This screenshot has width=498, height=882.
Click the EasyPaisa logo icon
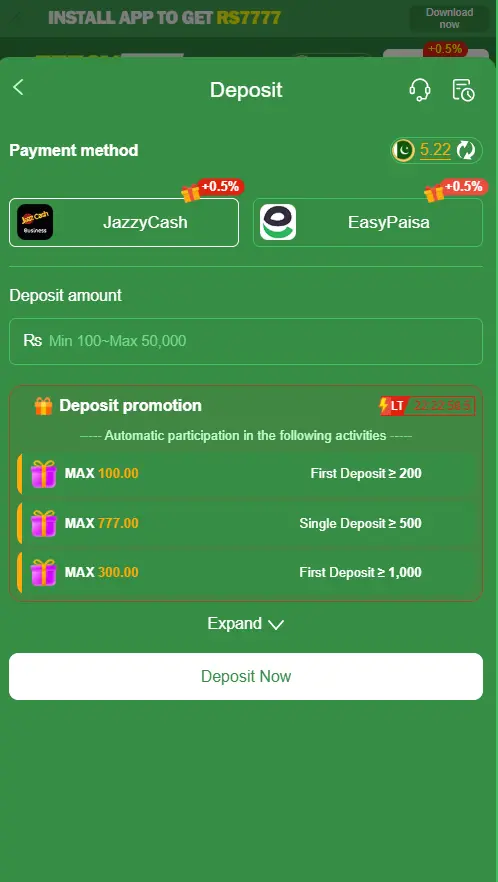(278, 222)
